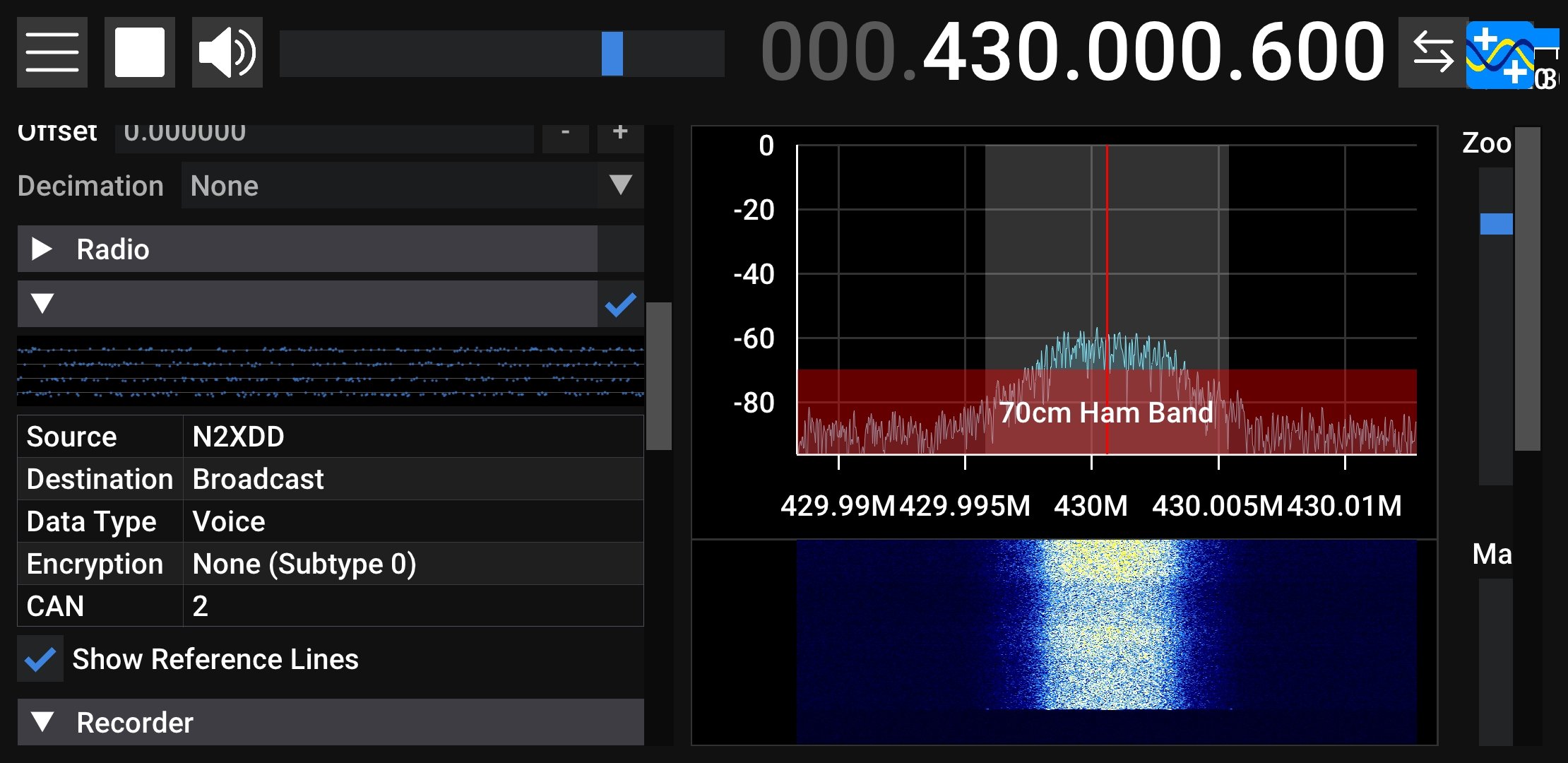Open the Decimation dropdown

coord(412,186)
